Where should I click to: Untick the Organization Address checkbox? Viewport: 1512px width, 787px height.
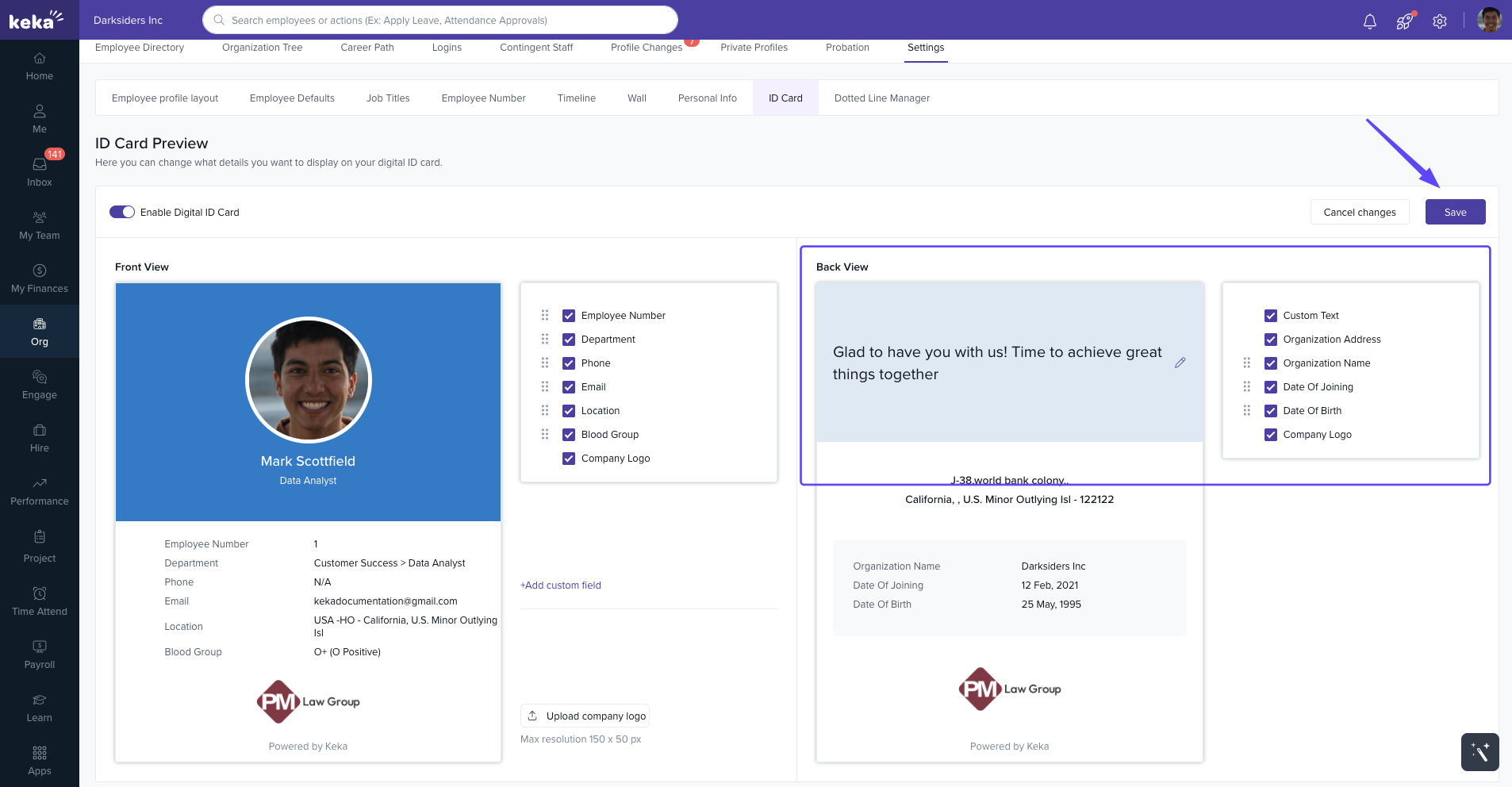(1271, 340)
